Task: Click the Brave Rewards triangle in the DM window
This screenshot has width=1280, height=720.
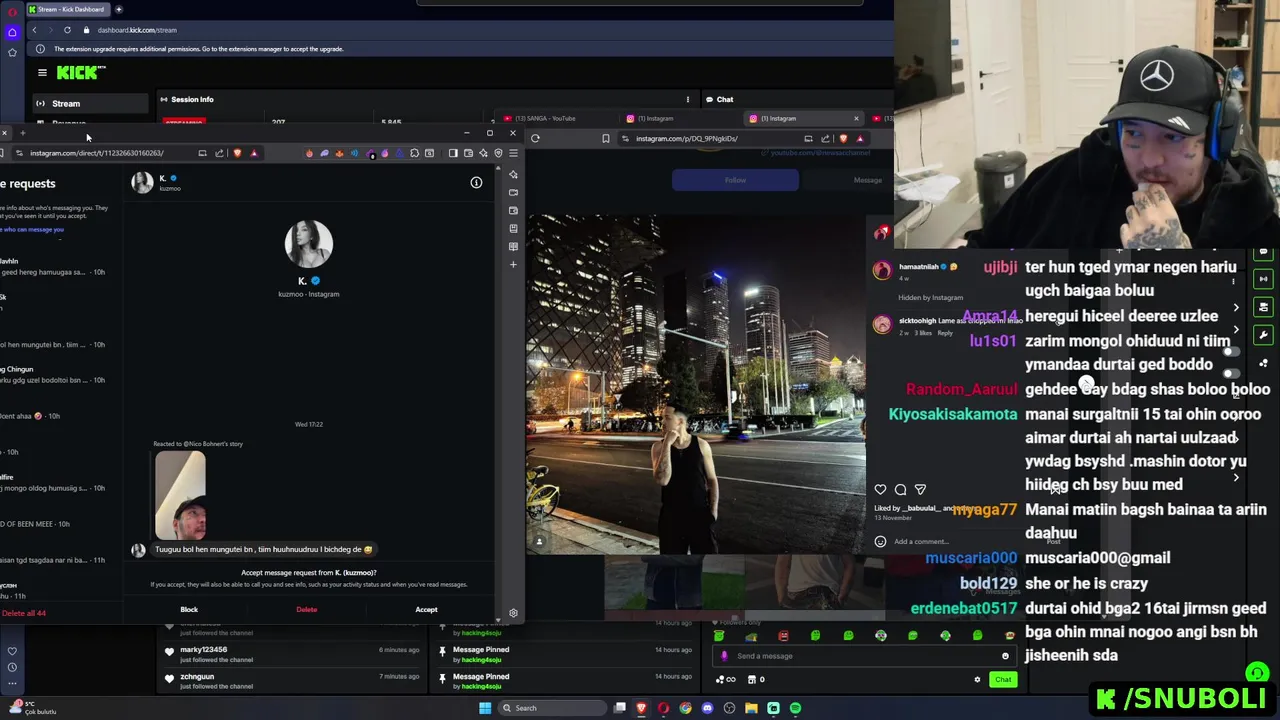Action: point(254,153)
